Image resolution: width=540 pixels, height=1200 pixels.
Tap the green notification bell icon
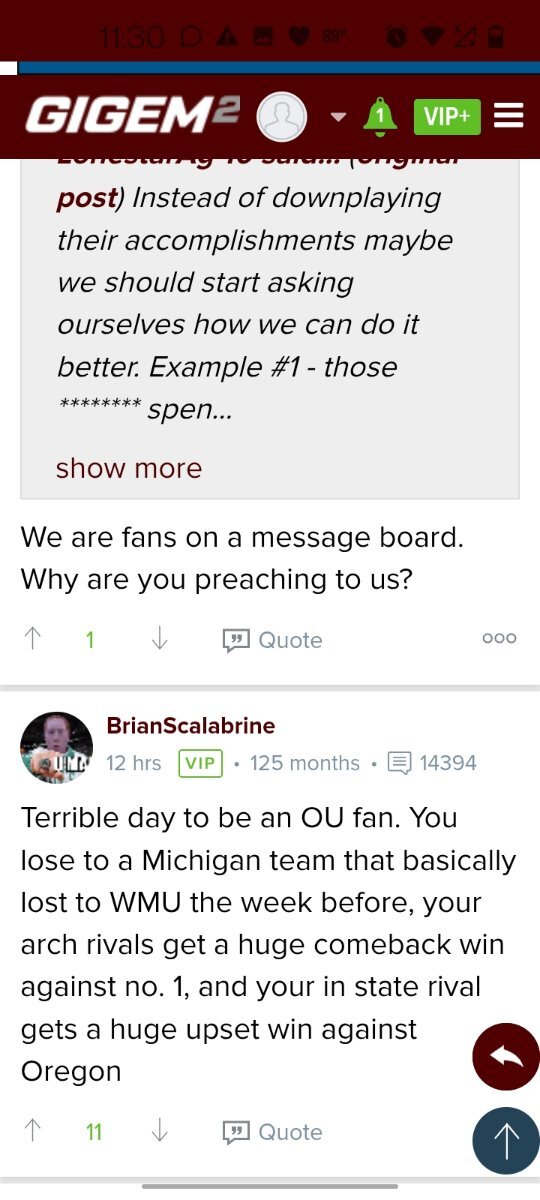pyautogui.click(x=379, y=116)
